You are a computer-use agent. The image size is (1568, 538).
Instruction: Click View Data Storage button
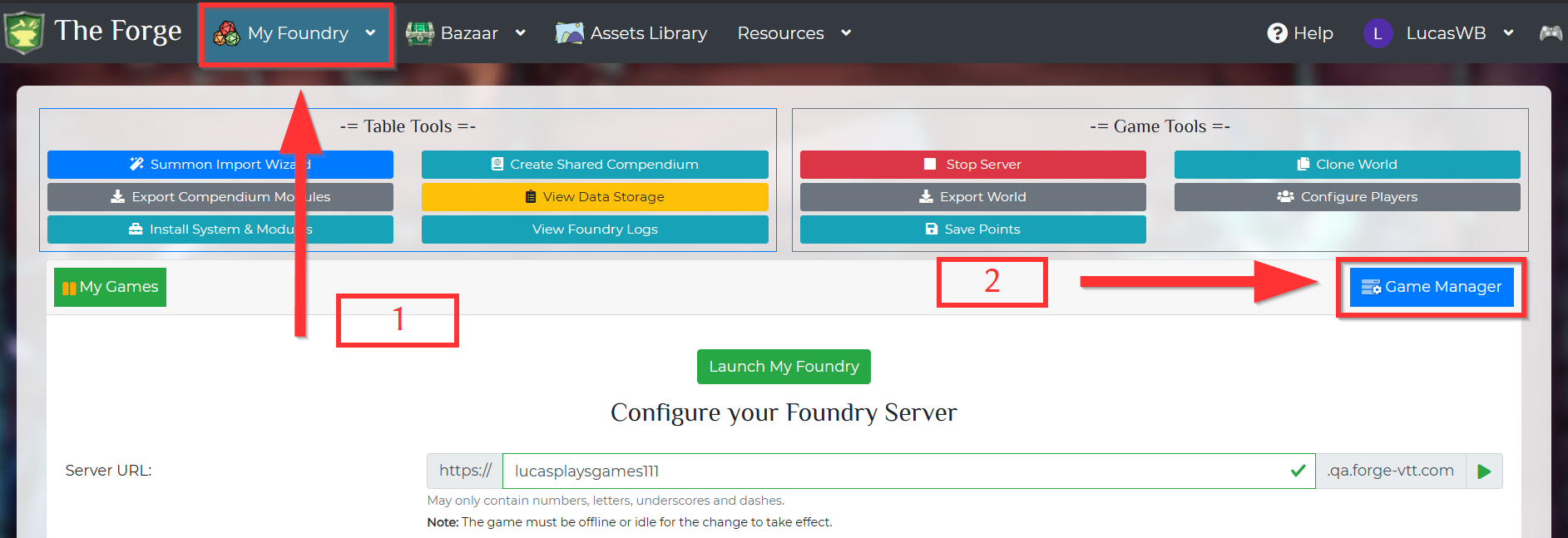tap(595, 197)
